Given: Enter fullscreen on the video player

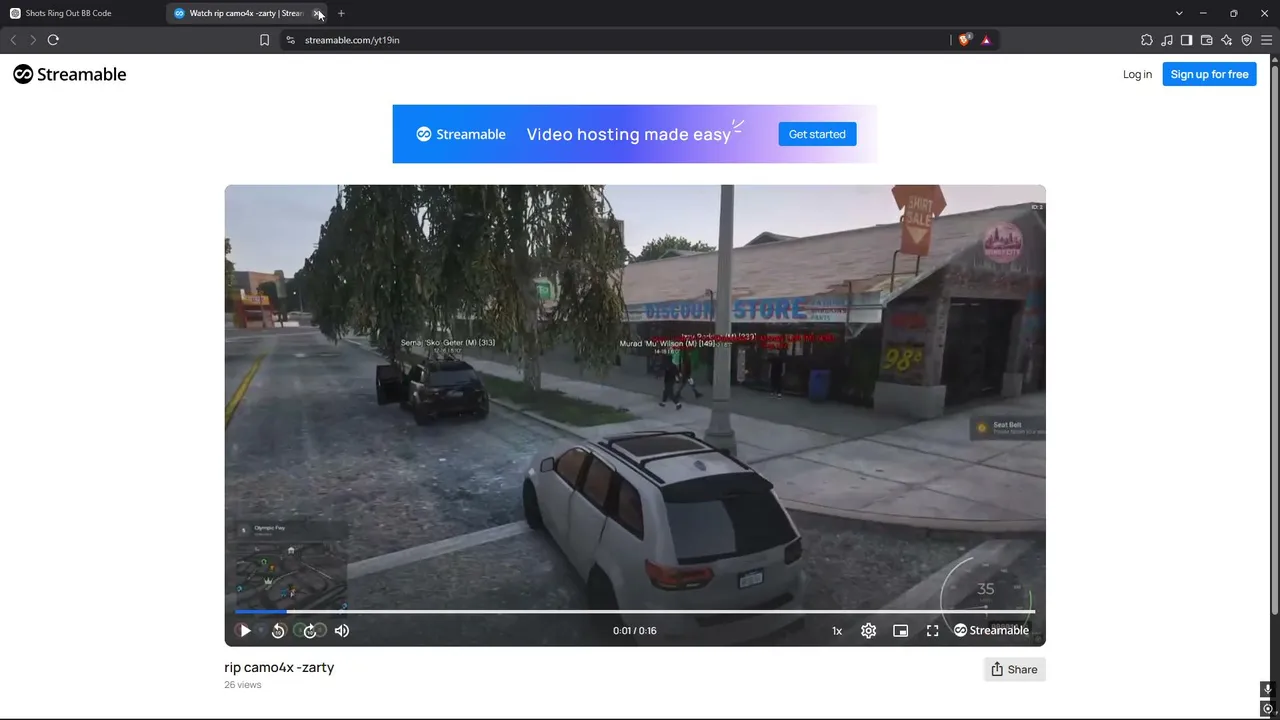Looking at the screenshot, I should (x=933, y=631).
